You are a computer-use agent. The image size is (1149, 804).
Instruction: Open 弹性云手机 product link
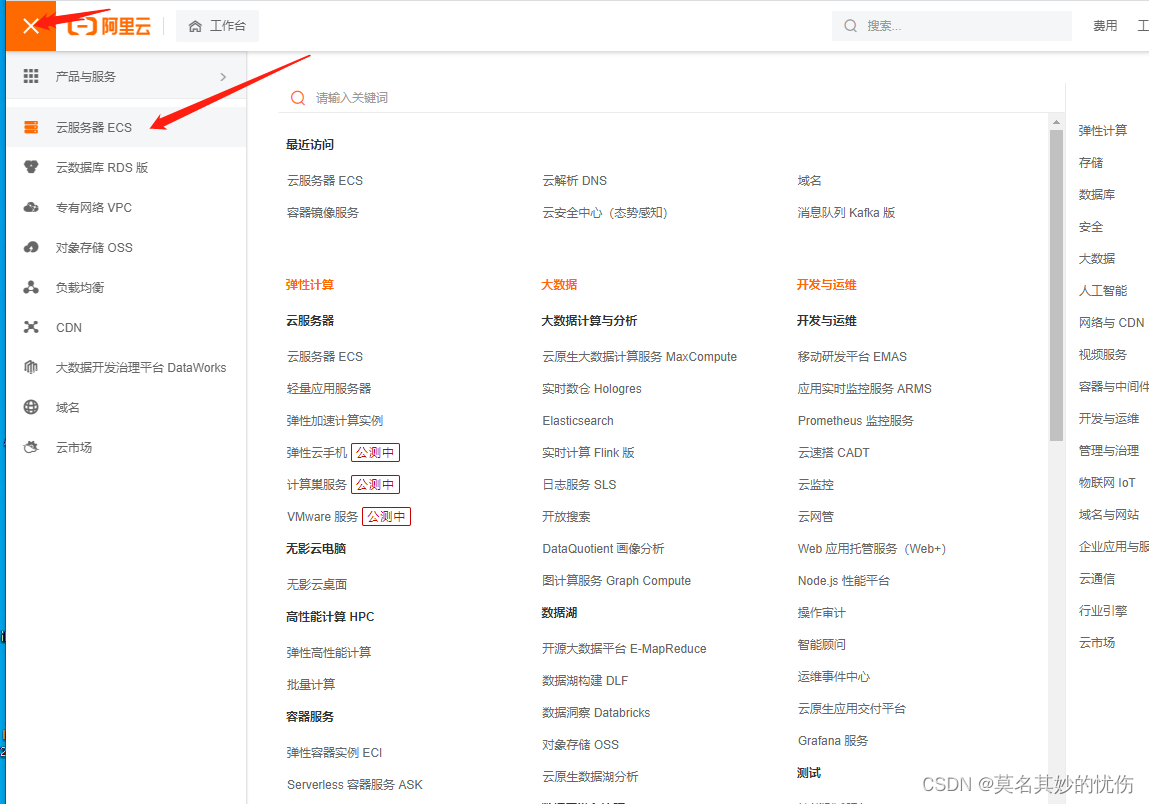pyautogui.click(x=317, y=453)
